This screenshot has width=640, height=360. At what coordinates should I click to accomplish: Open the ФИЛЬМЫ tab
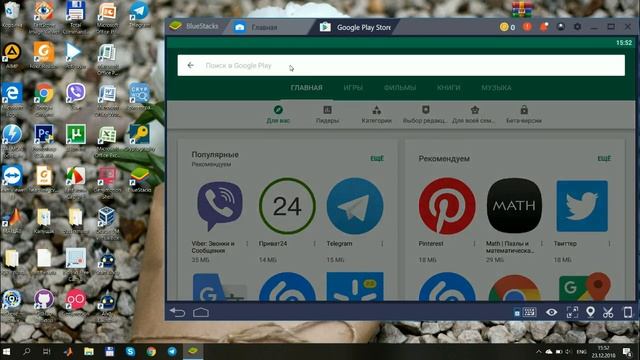point(400,88)
